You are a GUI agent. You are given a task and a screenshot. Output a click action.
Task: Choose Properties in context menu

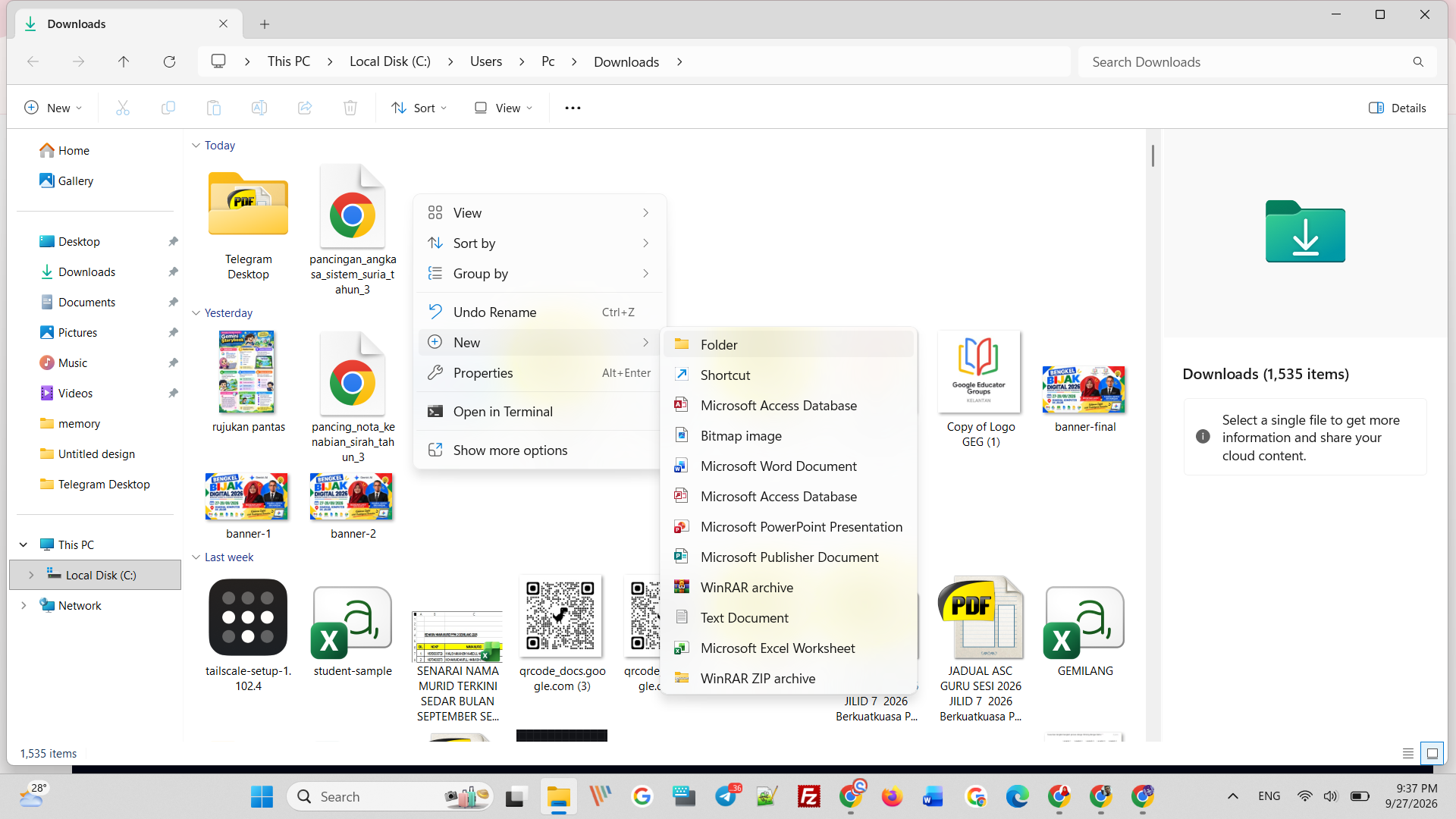click(x=540, y=372)
